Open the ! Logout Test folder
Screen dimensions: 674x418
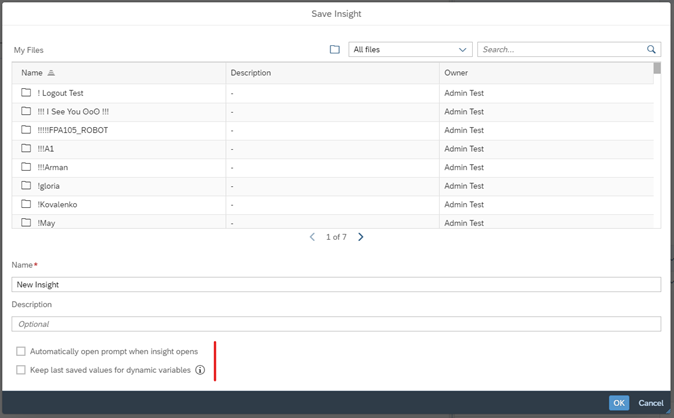60,93
